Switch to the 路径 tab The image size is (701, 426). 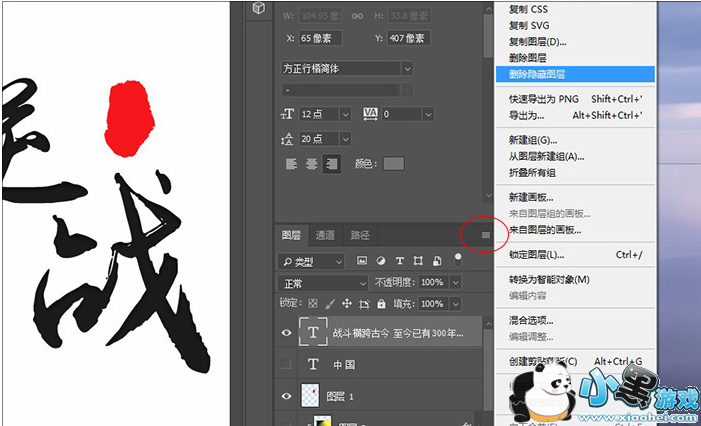coord(359,235)
